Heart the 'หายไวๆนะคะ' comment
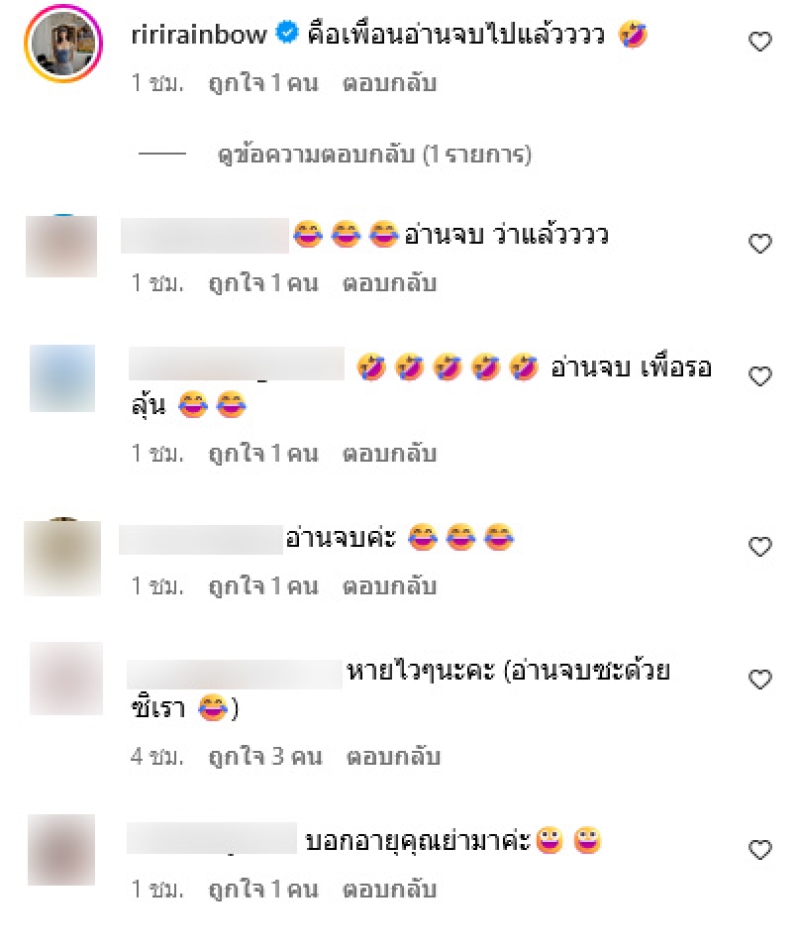The height and width of the screenshot is (949, 800). (x=760, y=680)
